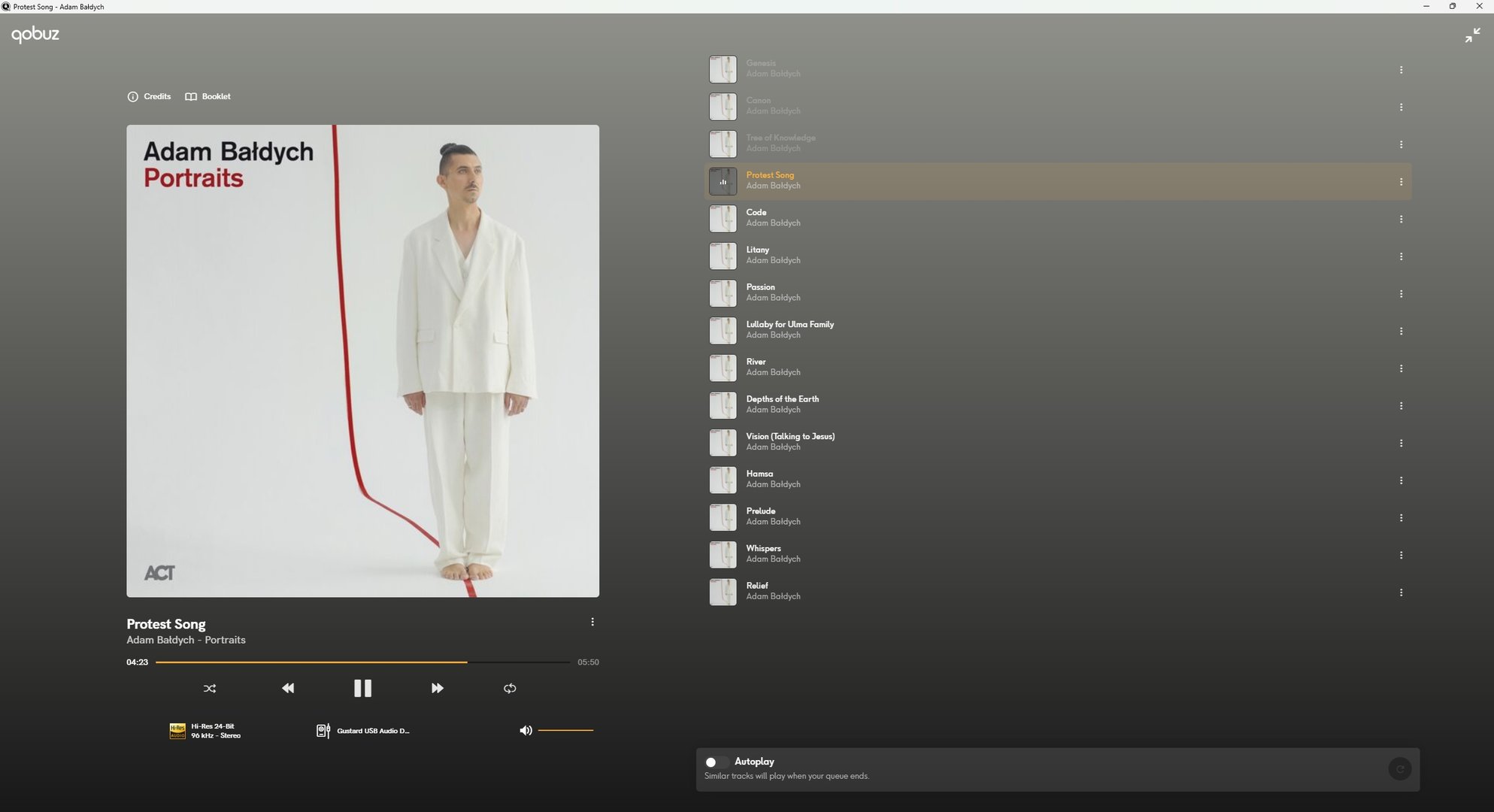
Task: Click the 'Protest Song' now-playing title
Action: pyautogui.click(x=165, y=624)
